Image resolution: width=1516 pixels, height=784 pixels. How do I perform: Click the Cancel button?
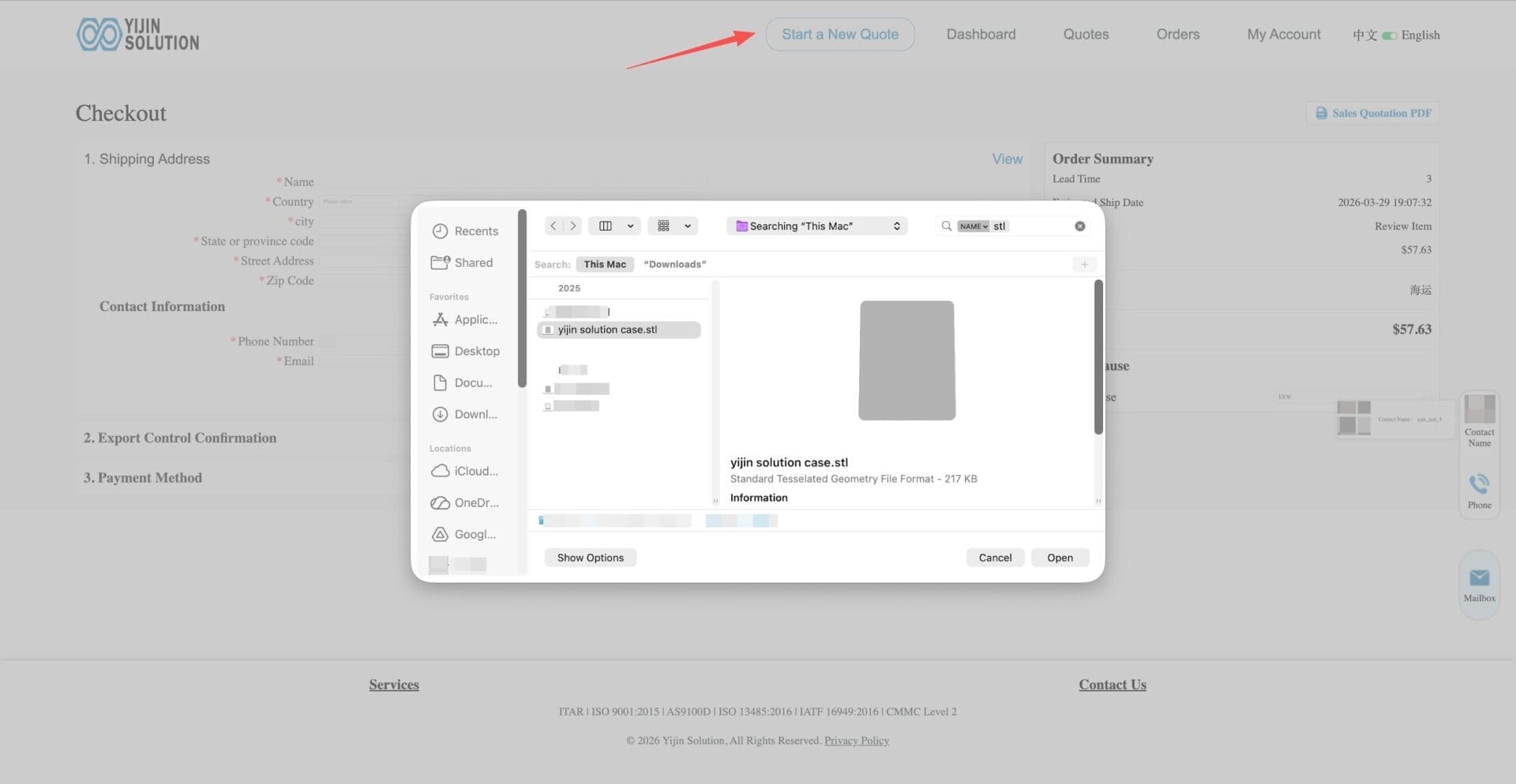995,557
